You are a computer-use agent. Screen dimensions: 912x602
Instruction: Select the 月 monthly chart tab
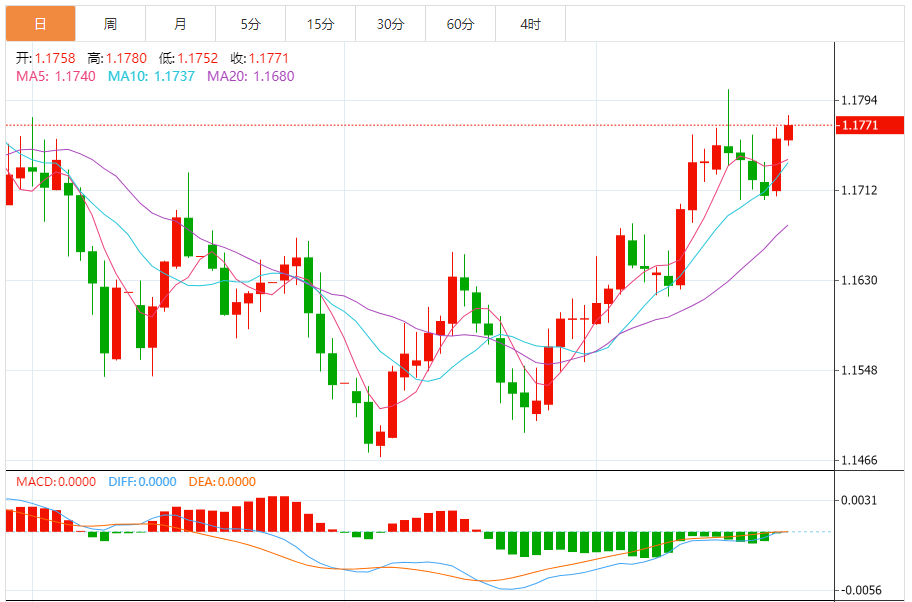click(x=180, y=24)
